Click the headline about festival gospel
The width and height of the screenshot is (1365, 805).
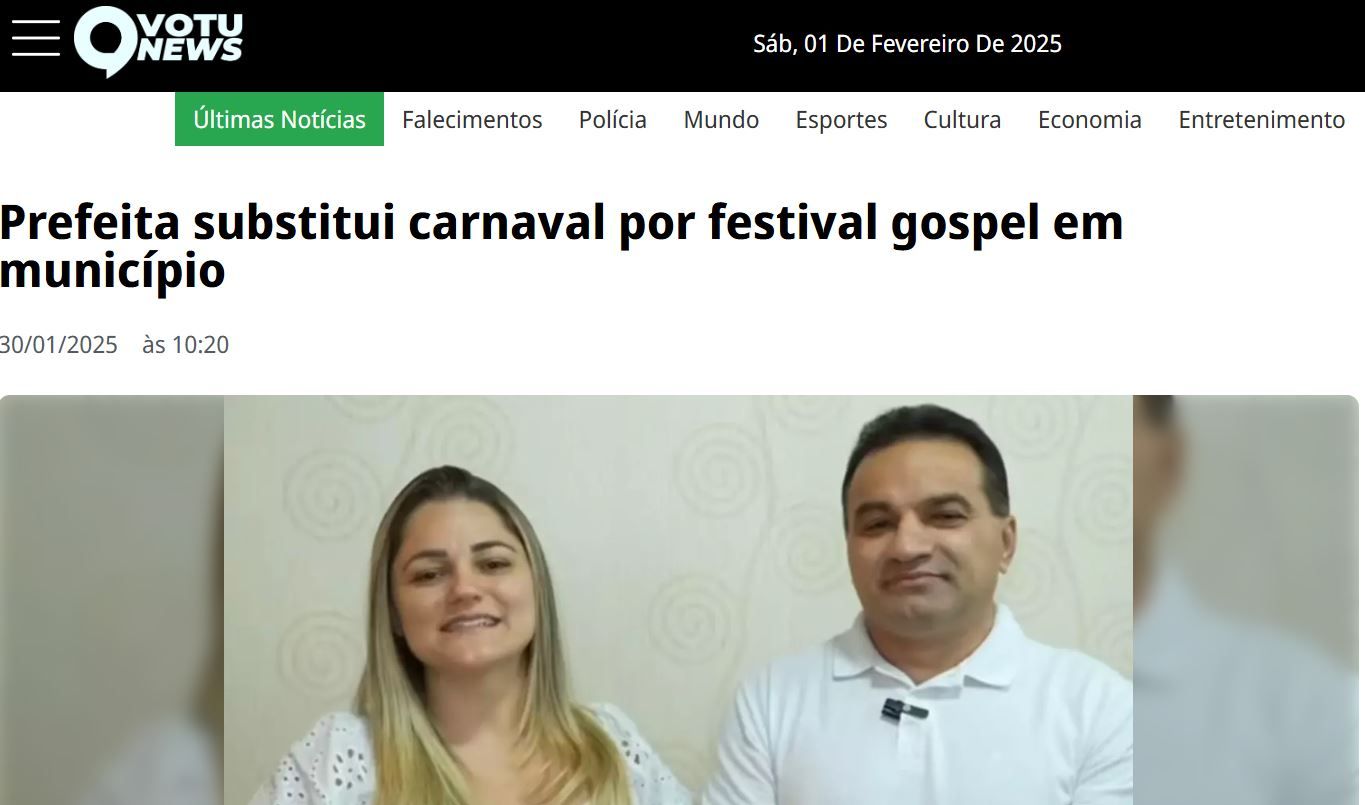(x=562, y=246)
